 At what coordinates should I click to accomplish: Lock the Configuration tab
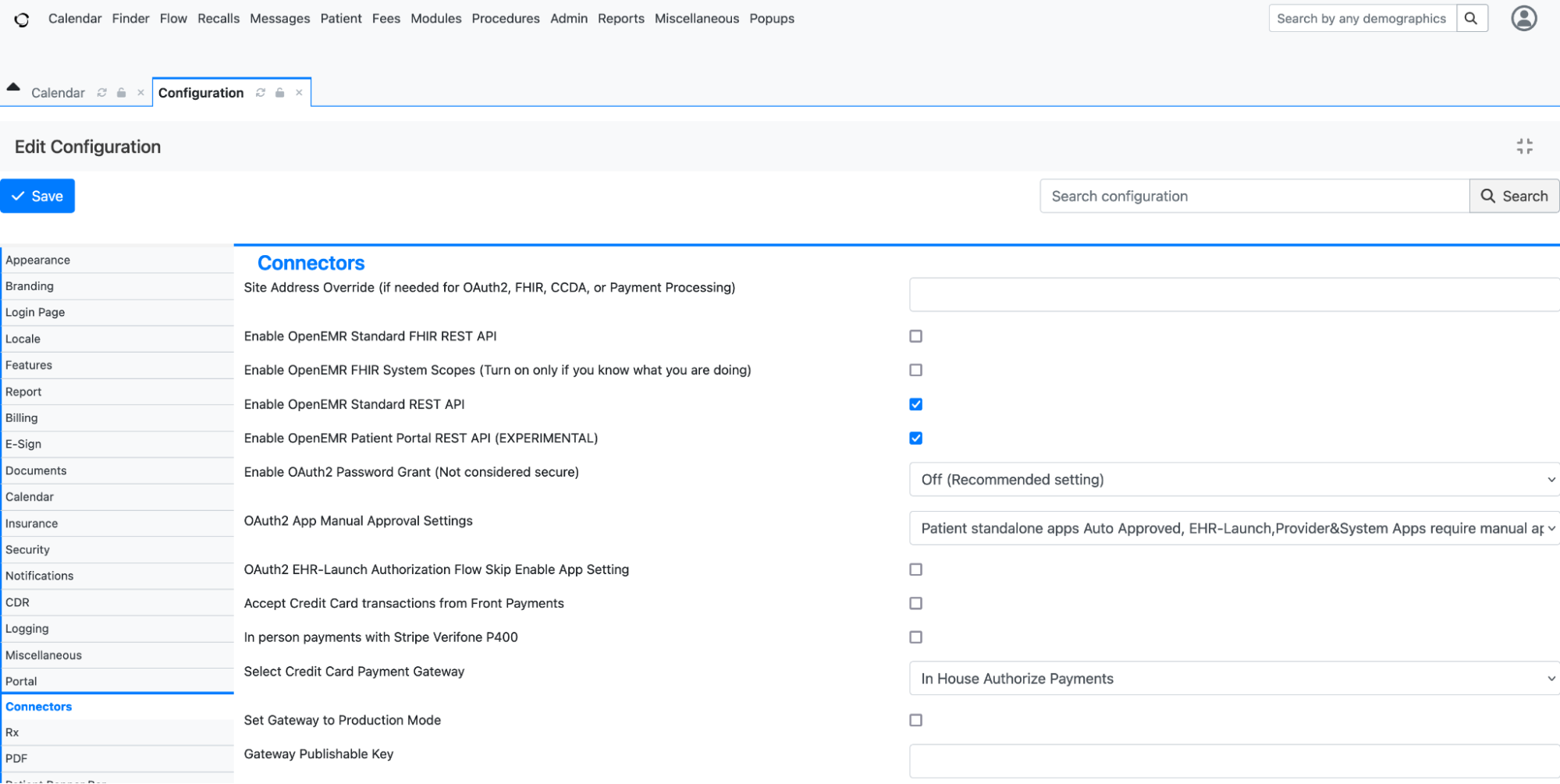click(280, 93)
